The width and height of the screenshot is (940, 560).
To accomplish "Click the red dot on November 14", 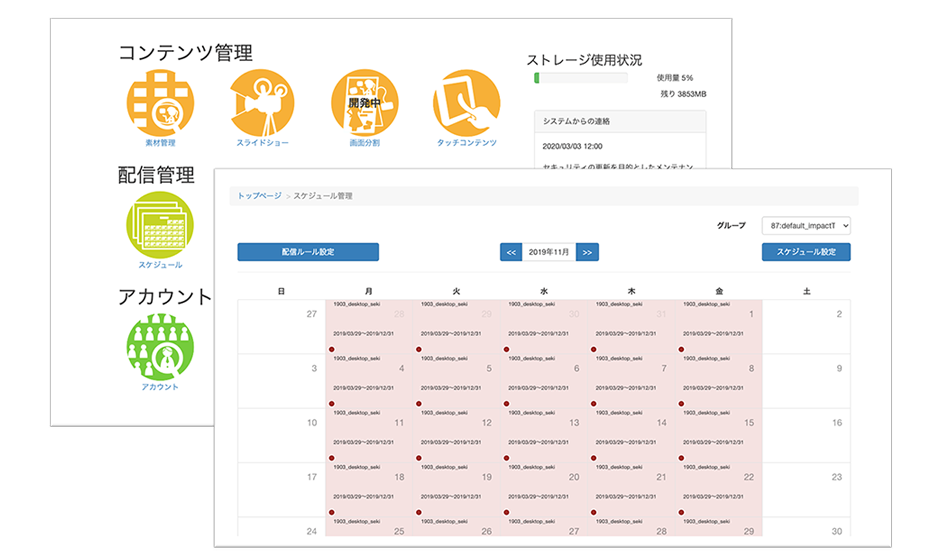I will (593, 458).
